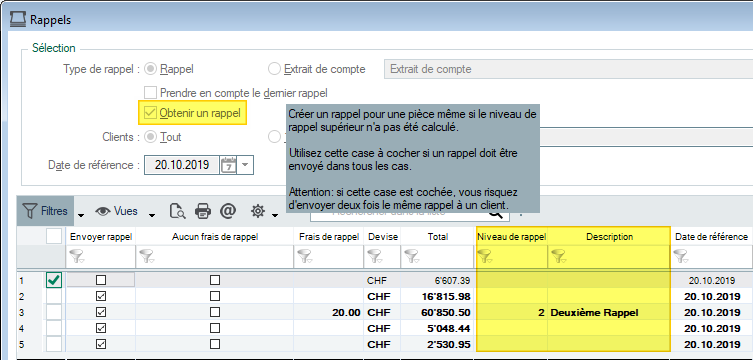Uncheck Envoyer rappel for row 3

point(101,312)
